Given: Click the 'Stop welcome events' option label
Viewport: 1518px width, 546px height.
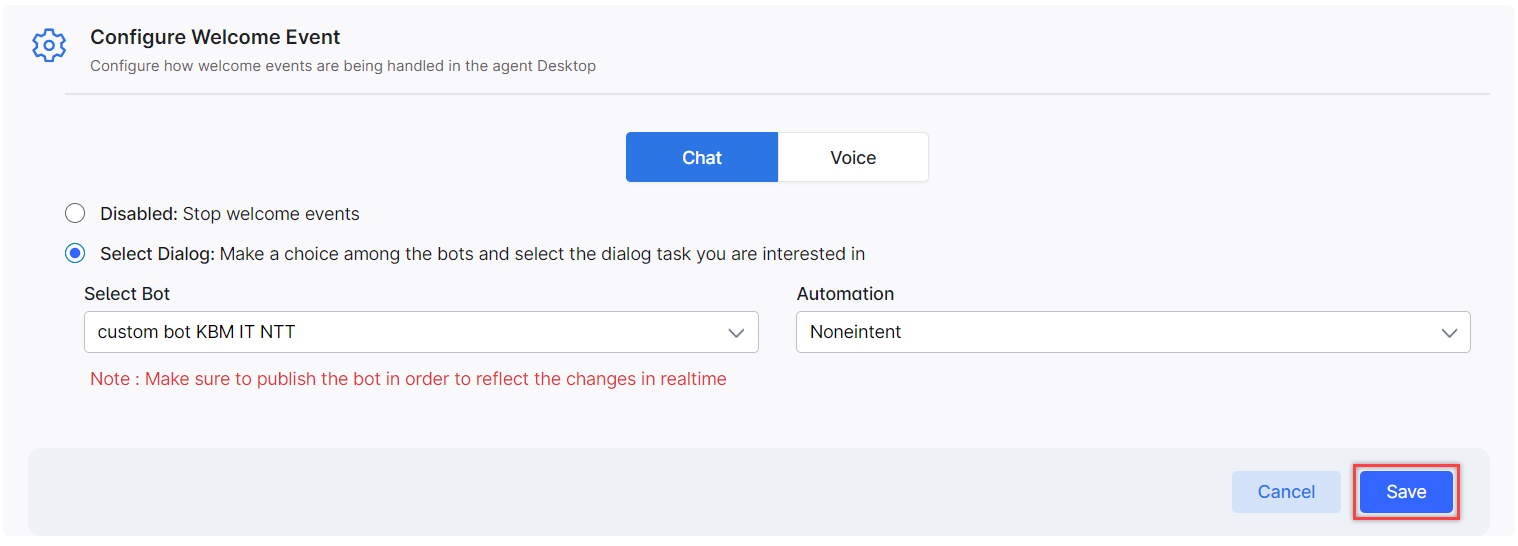Looking at the screenshot, I should [x=271, y=214].
